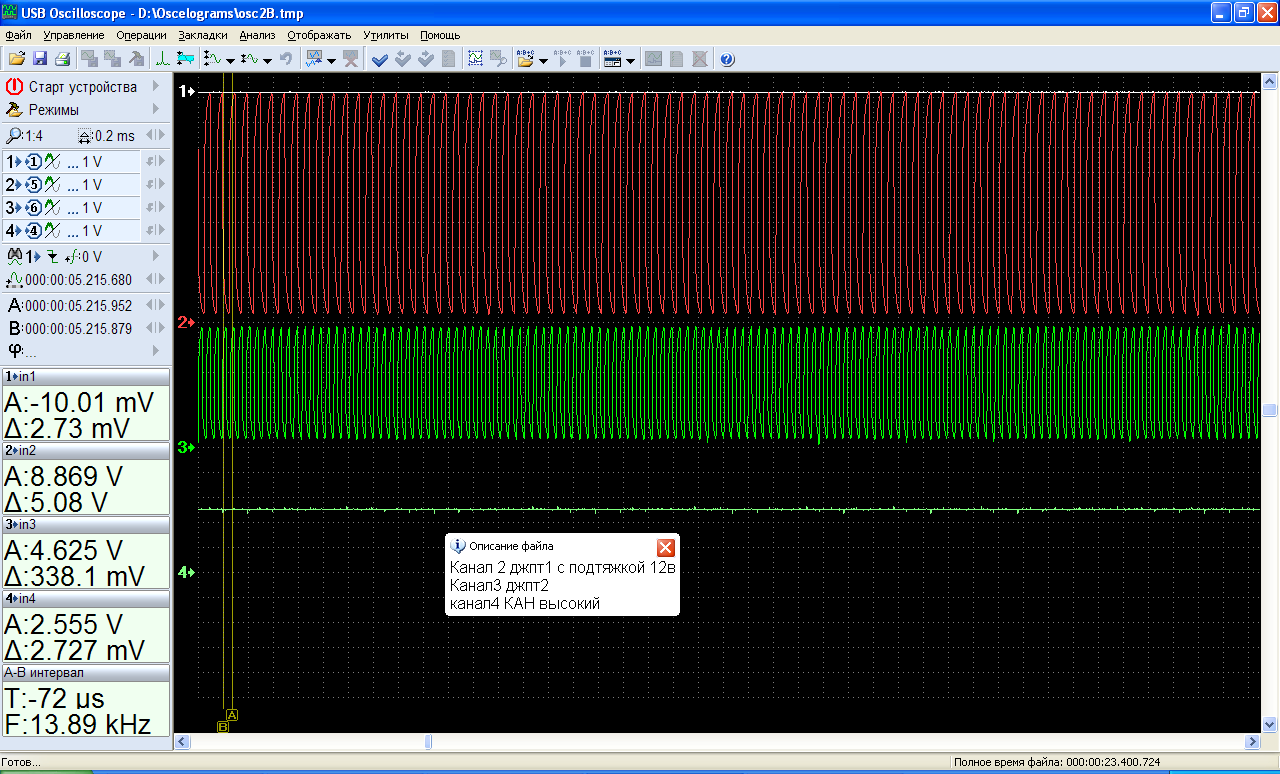
Task: Click cursor marker A at graph bottom
Action: tap(232, 715)
